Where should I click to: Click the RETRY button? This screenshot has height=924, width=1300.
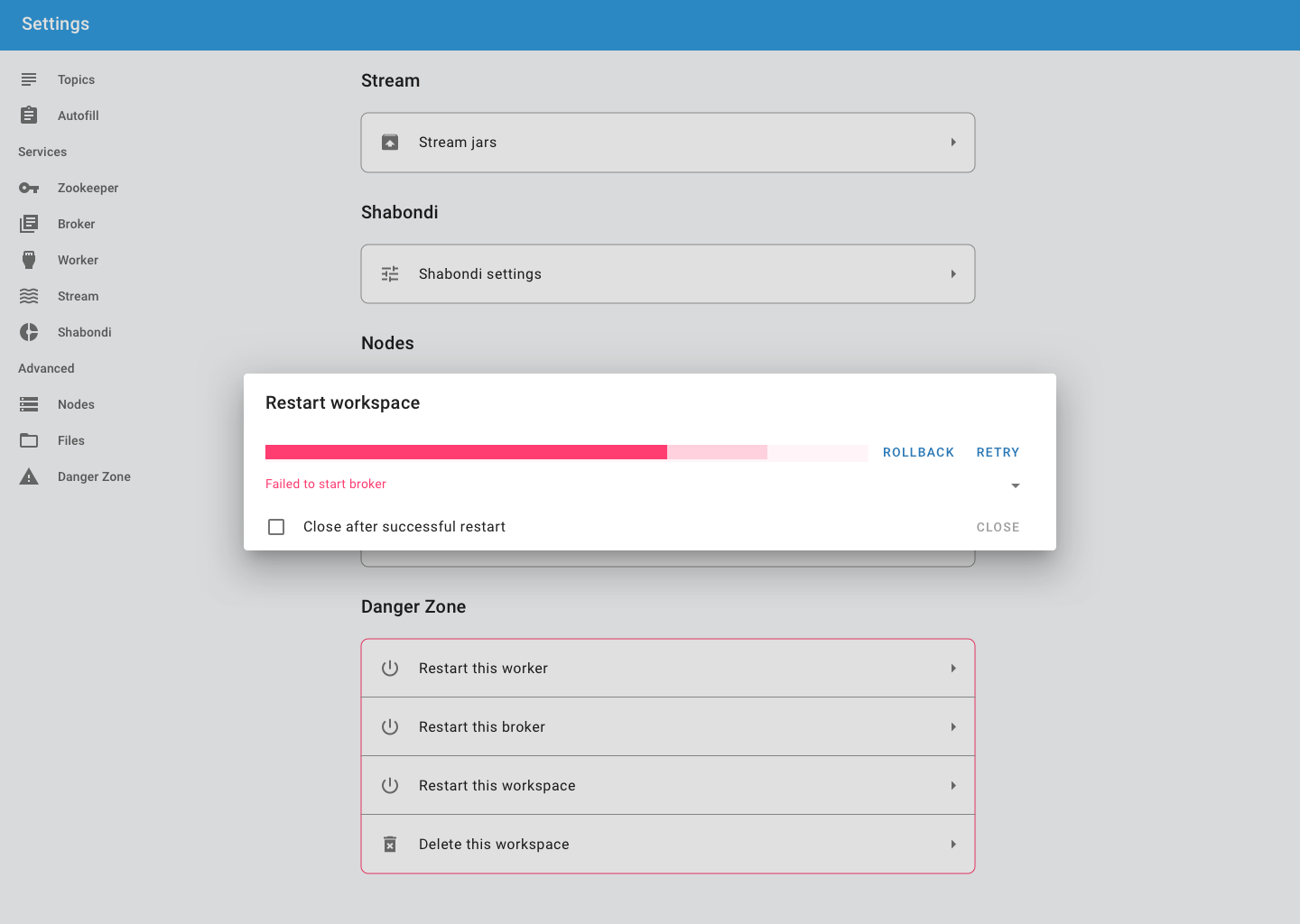998,453
